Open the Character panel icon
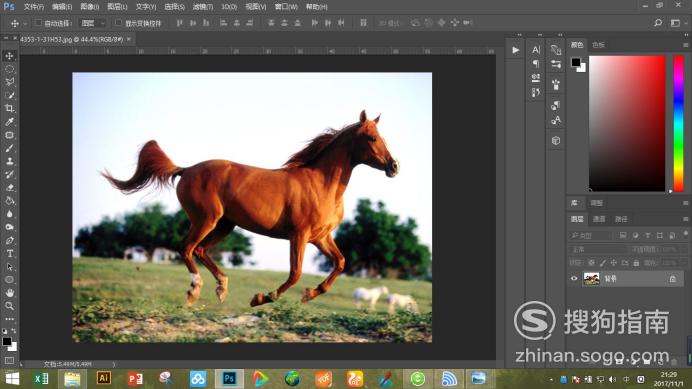The image size is (692, 389). point(536,50)
